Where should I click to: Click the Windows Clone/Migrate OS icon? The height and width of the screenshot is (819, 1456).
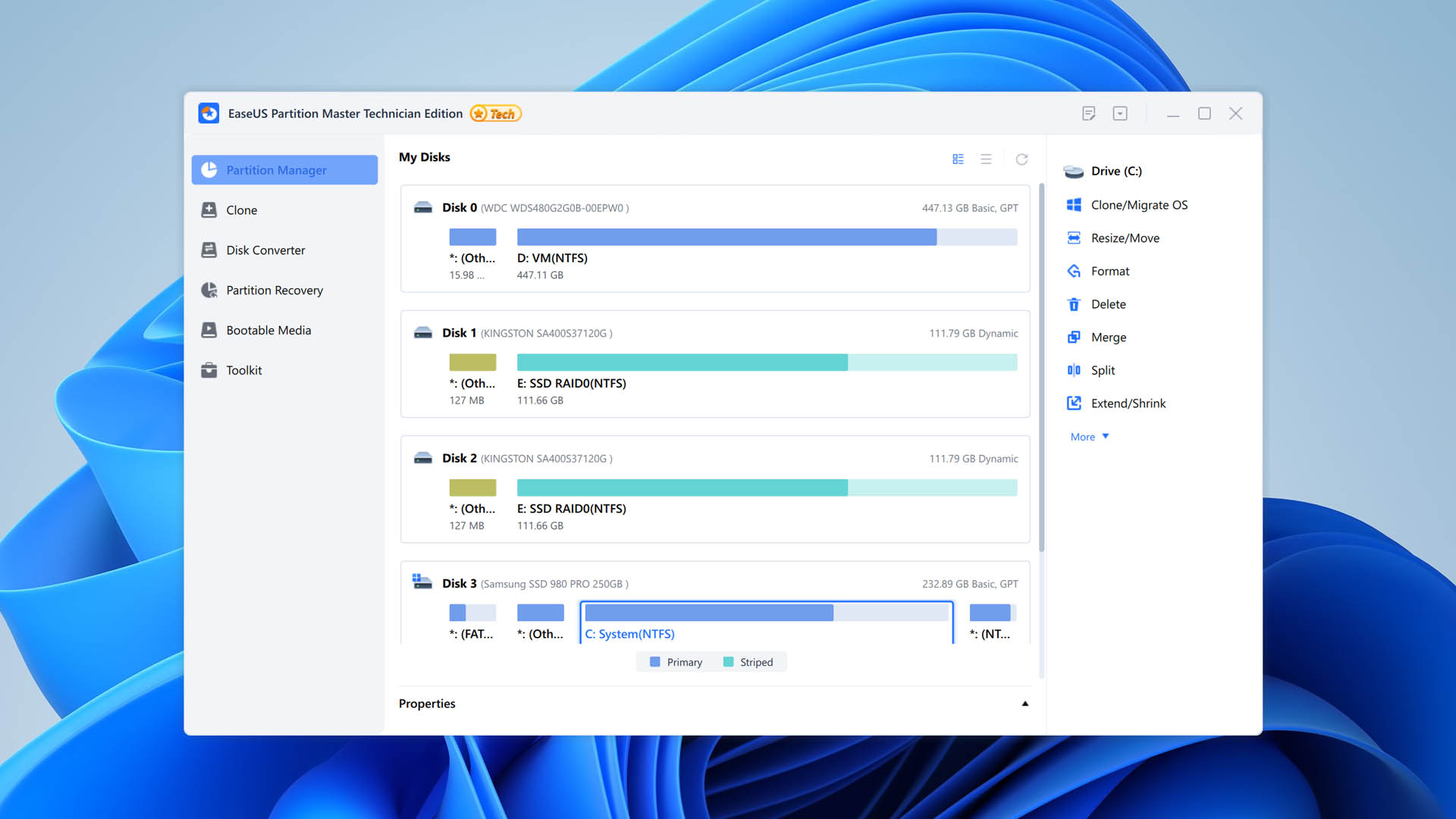(1074, 205)
